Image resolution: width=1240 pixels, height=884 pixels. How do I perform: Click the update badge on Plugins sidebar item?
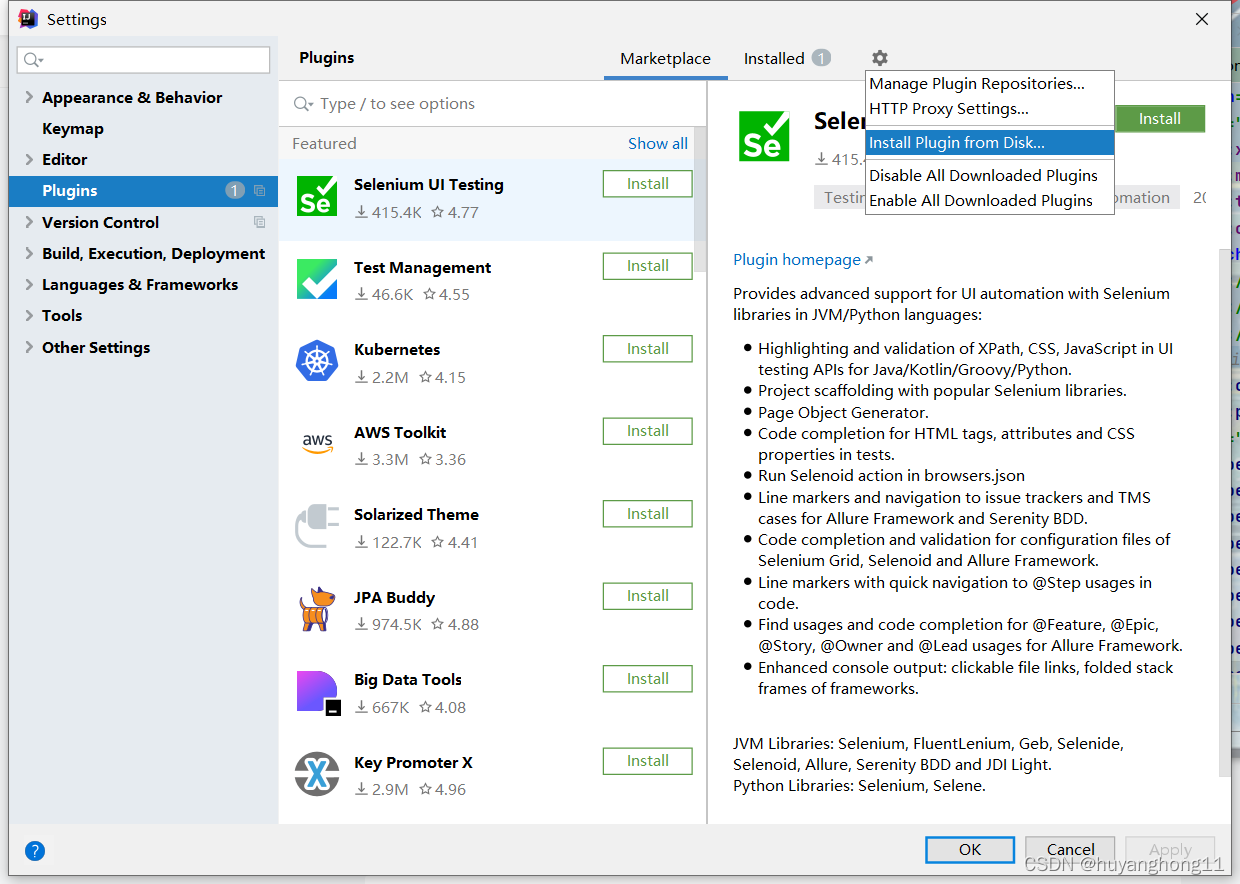pos(235,190)
